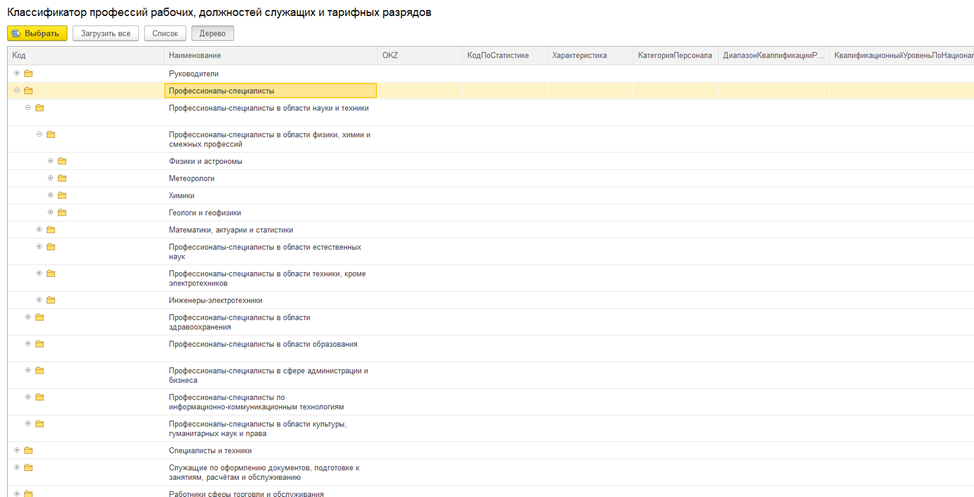This screenshot has width=974, height=497.
Task: Click folder icon for Инженеры-электротехники row
Action: [51, 300]
